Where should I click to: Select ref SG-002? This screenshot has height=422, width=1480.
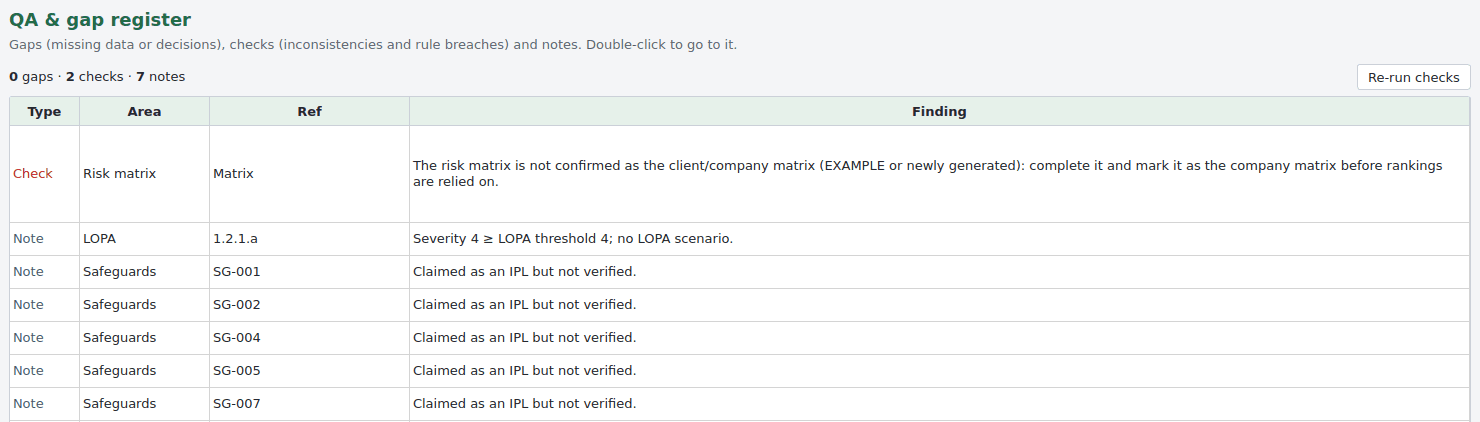[310, 305]
